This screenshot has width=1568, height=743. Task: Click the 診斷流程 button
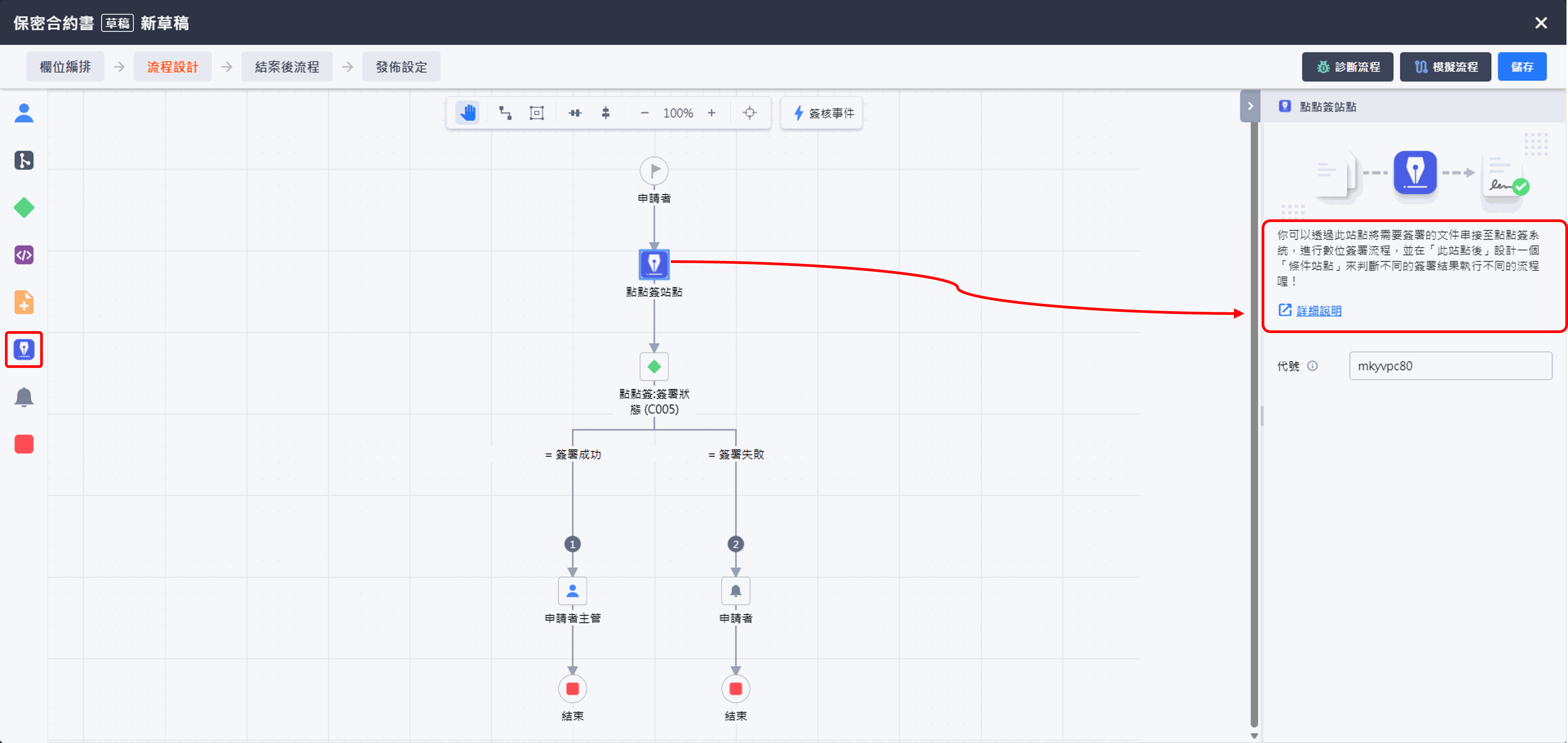1347,66
